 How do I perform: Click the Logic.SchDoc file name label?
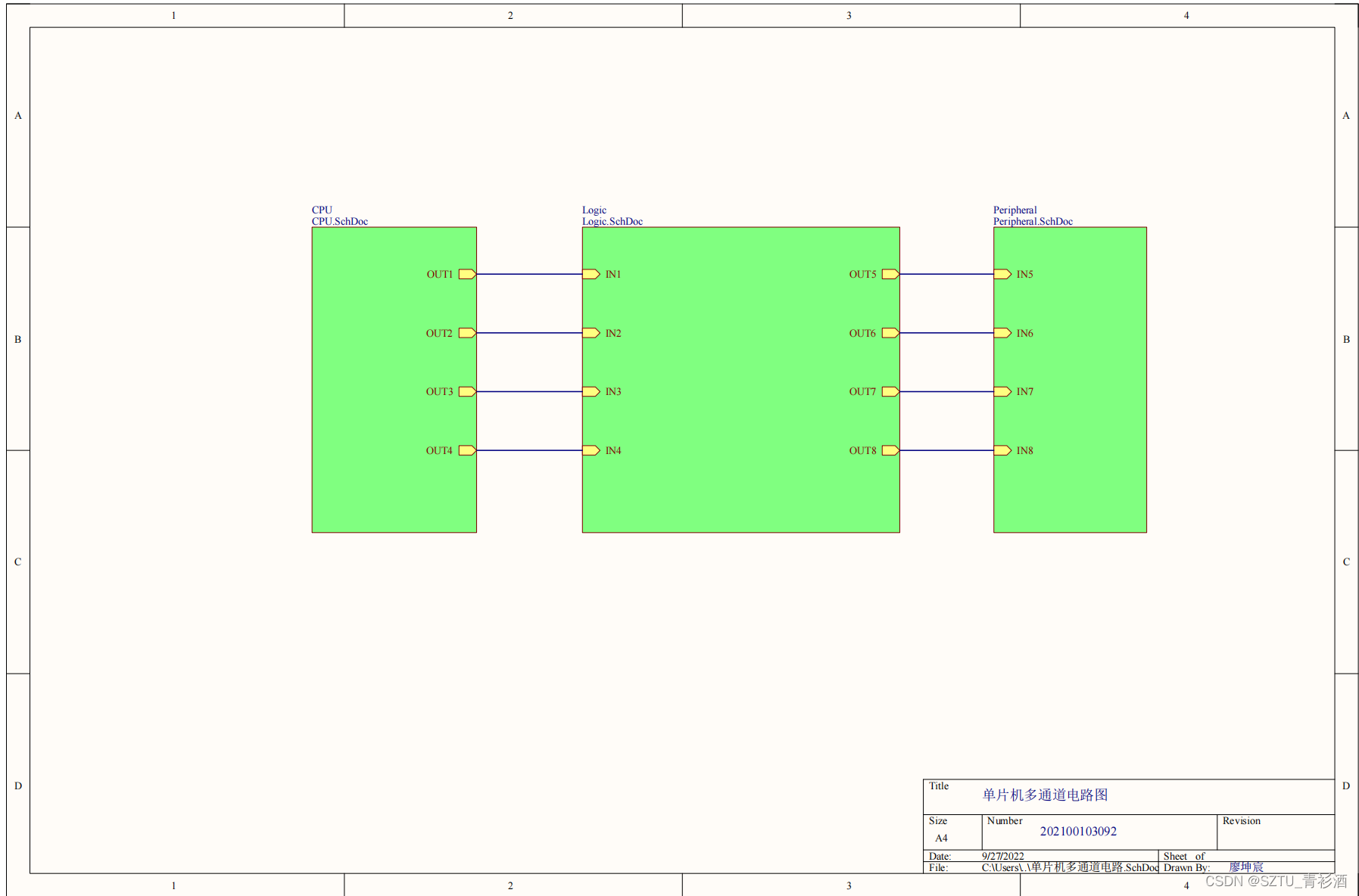(x=612, y=222)
